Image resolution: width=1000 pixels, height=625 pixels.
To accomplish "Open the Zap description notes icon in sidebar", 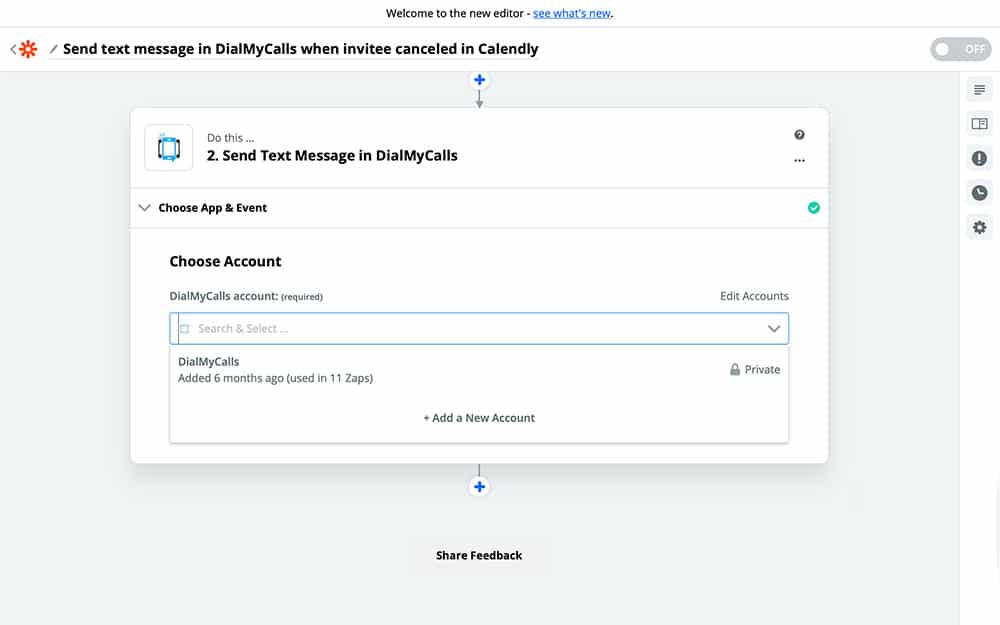I will tap(979, 90).
